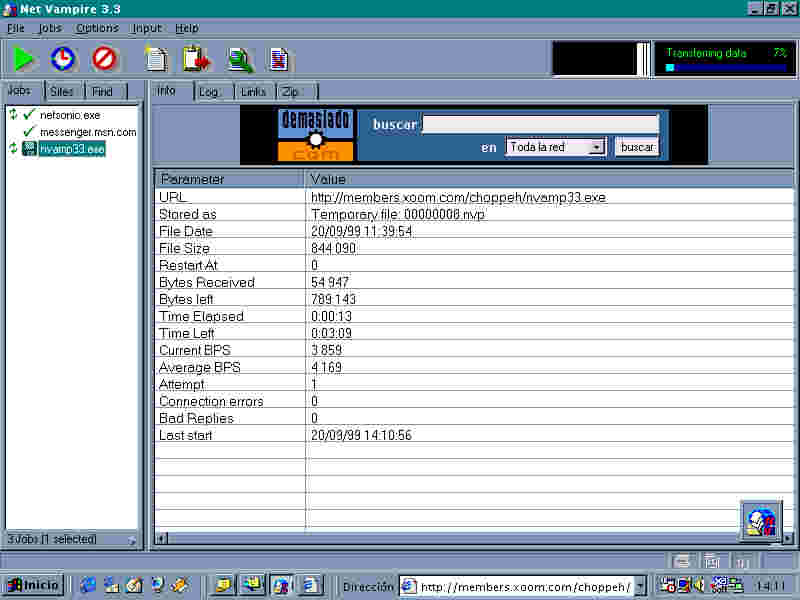Click the taskbar clock

click(x=771, y=586)
